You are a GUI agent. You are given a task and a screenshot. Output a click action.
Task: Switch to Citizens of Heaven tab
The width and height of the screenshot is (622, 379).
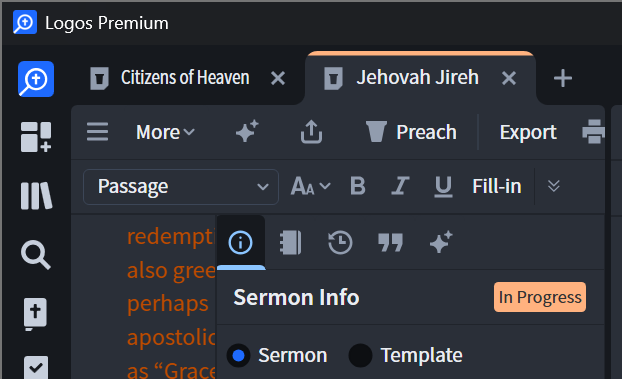tap(185, 77)
